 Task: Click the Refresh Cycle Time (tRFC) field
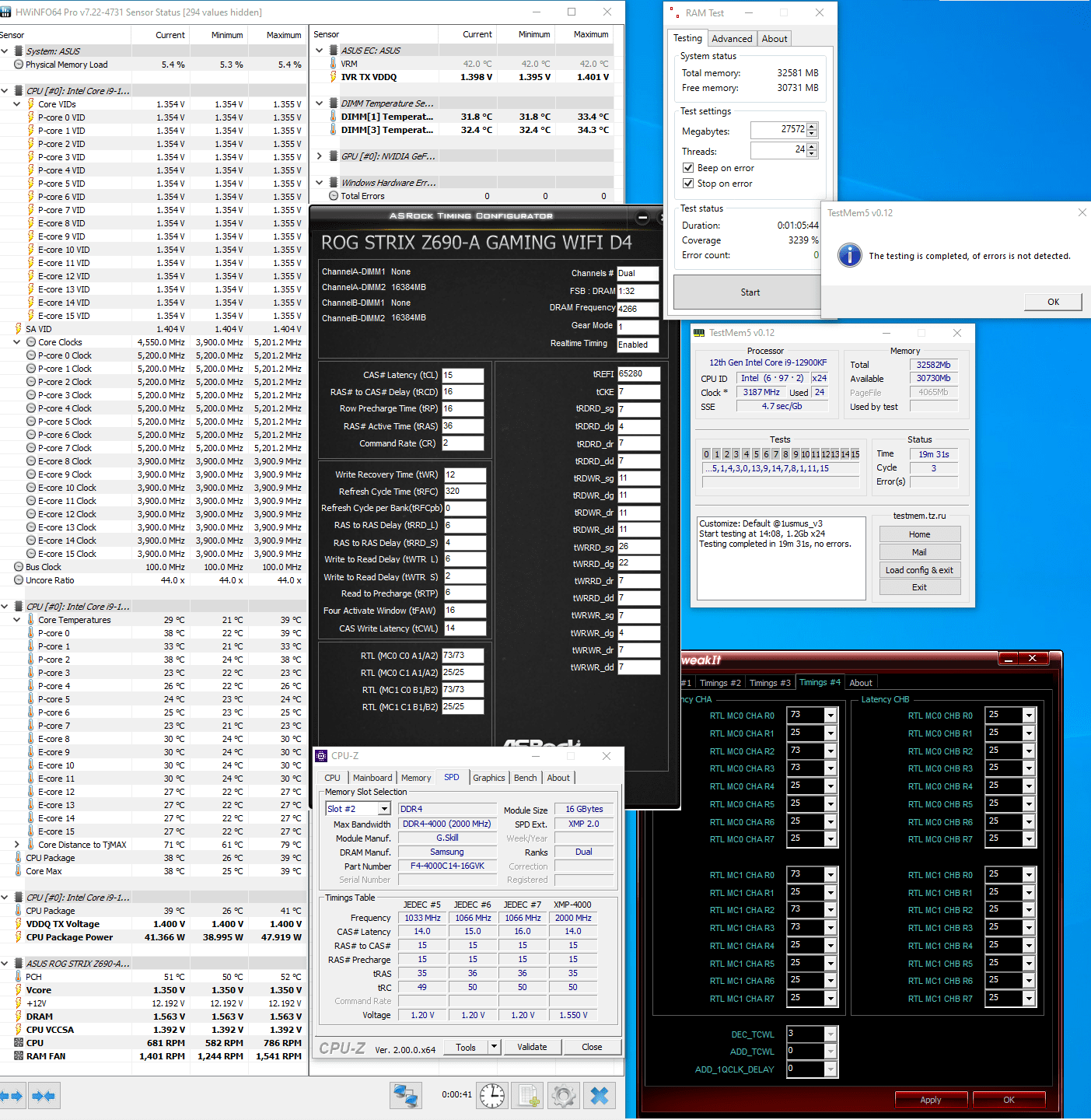click(465, 492)
